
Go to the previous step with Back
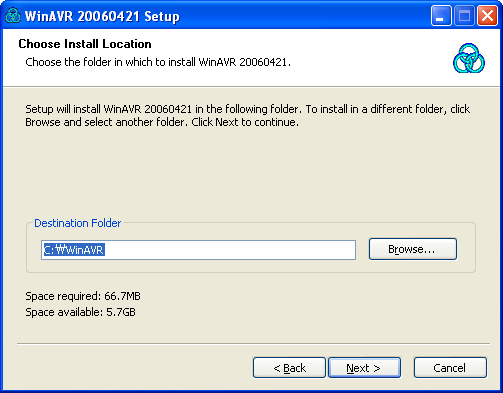(289, 368)
